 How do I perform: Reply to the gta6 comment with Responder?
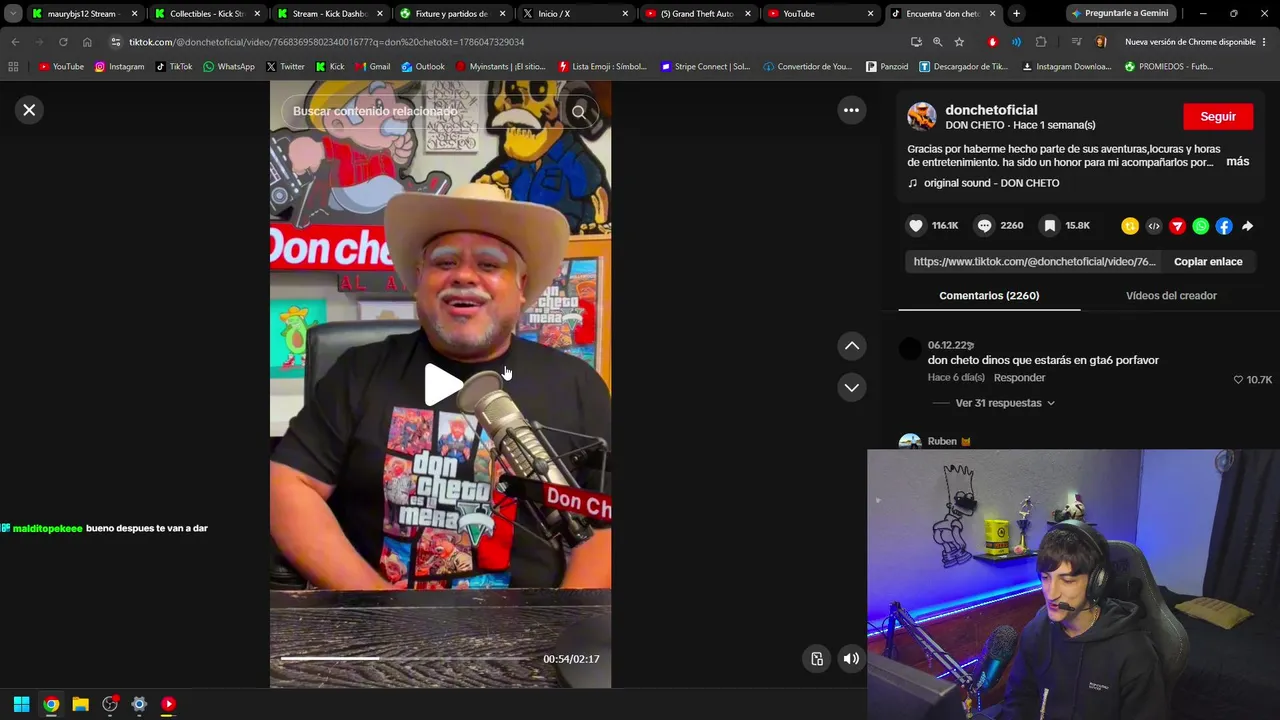click(x=1019, y=378)
